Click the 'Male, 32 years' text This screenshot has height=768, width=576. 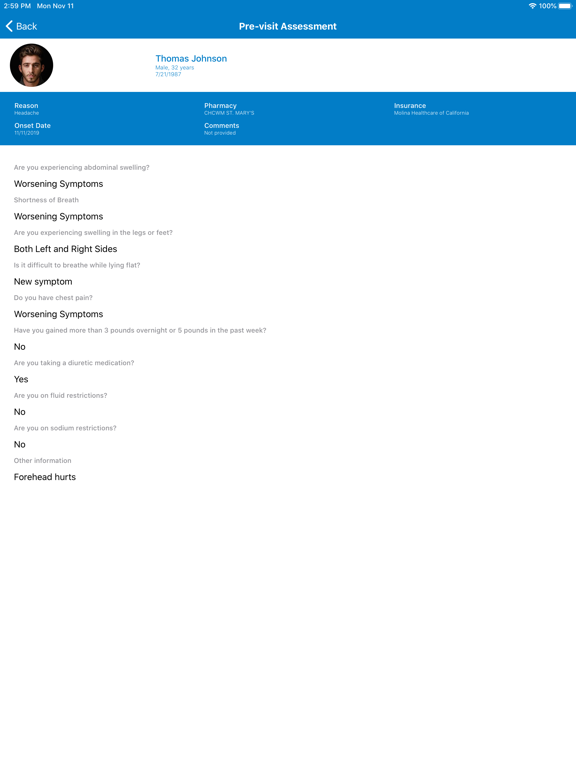174,68
